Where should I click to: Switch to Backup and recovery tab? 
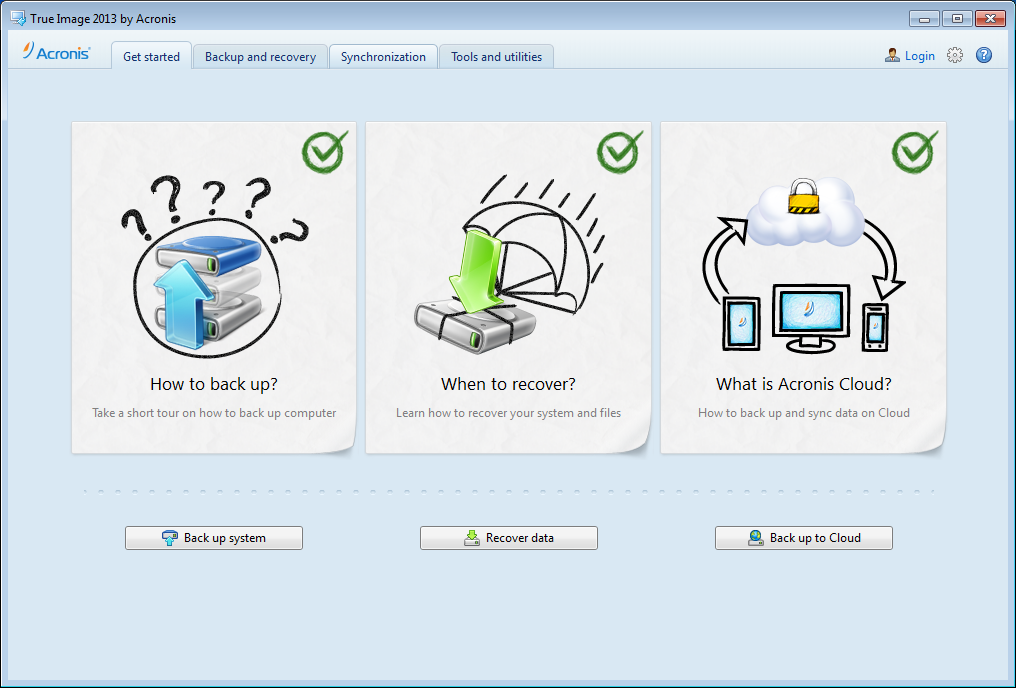260,56
